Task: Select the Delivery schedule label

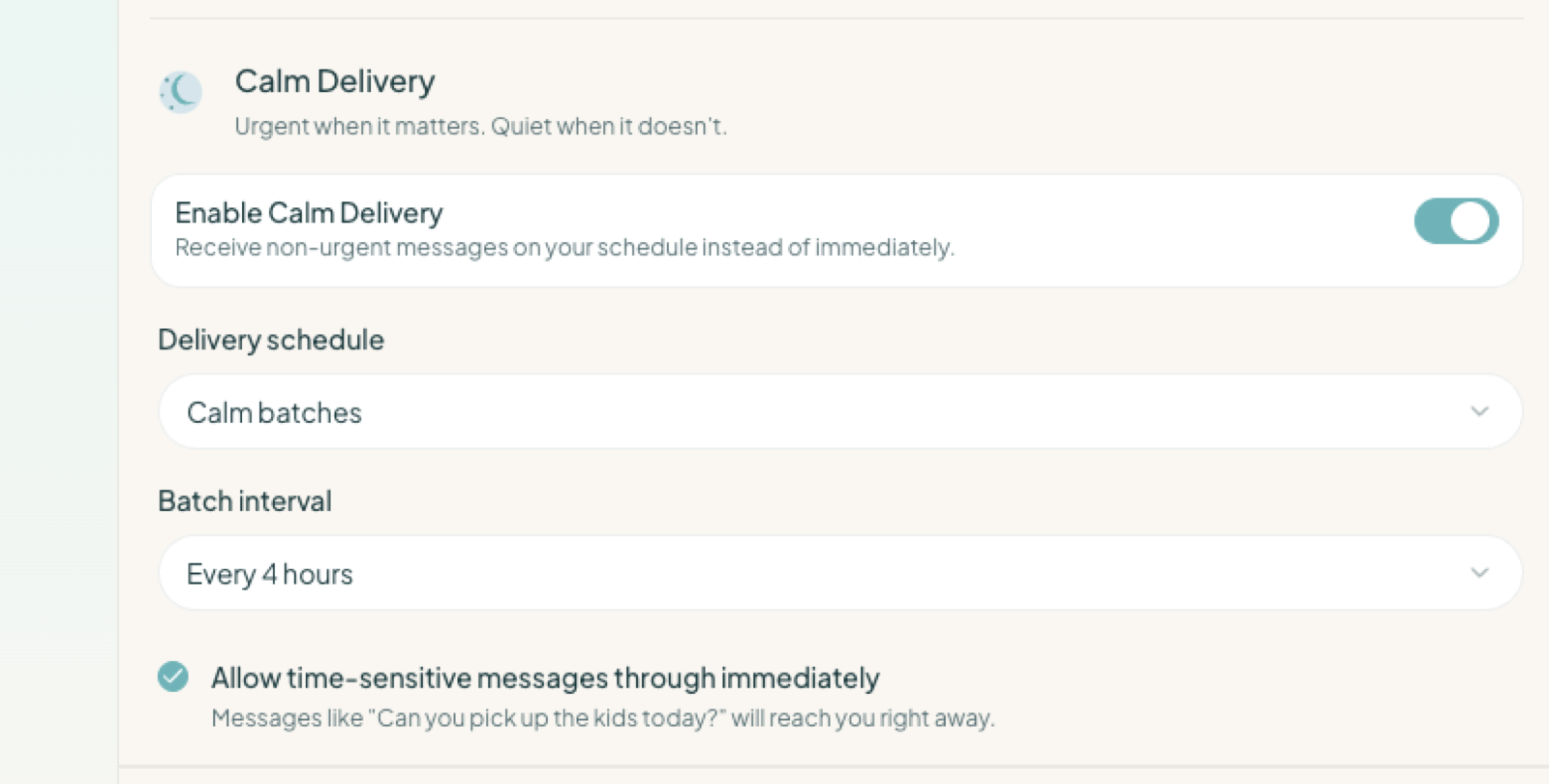Action: 271,340
